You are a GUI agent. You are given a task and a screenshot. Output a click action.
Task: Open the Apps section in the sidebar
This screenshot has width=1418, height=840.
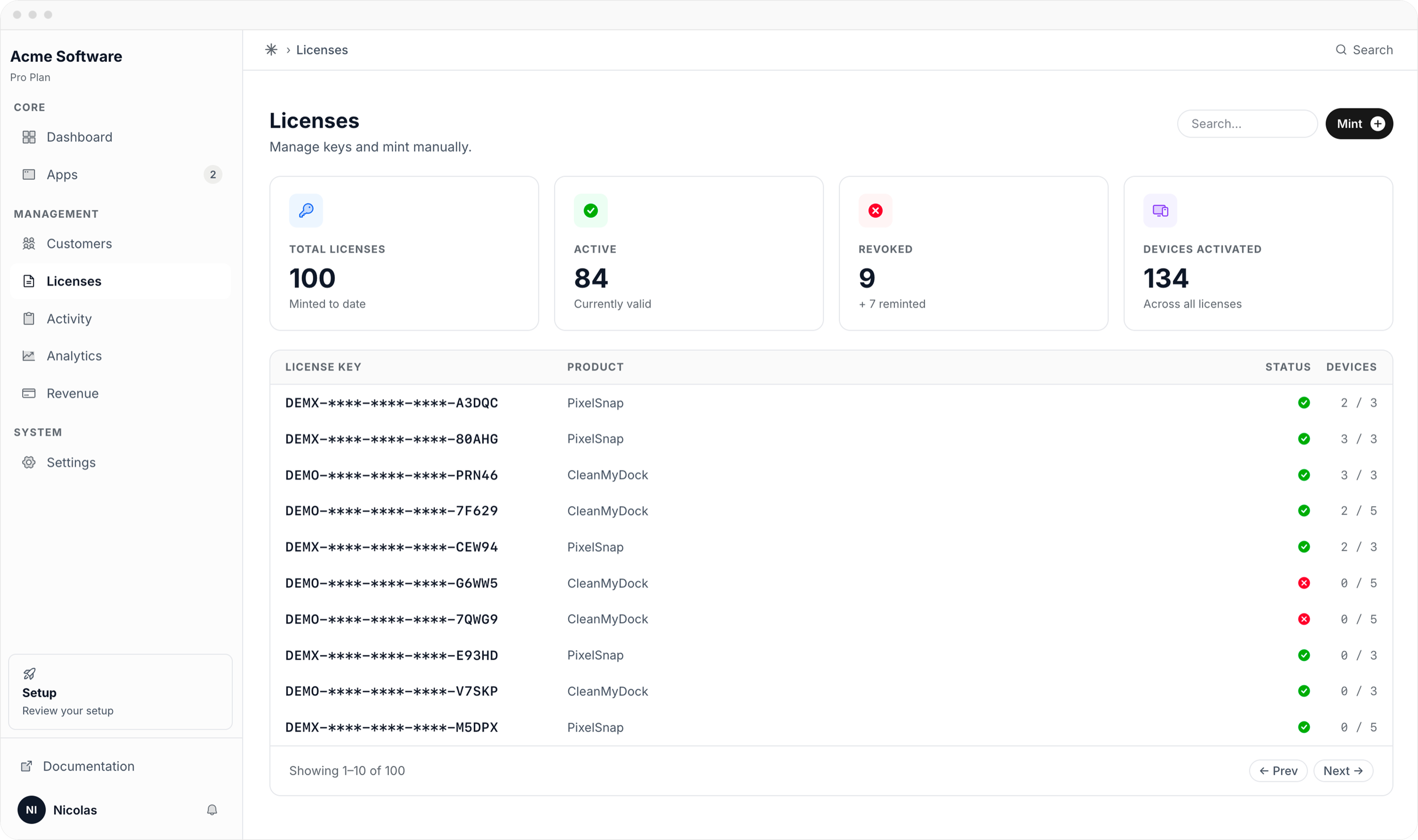pyautogui.click(x=62, y=174)
